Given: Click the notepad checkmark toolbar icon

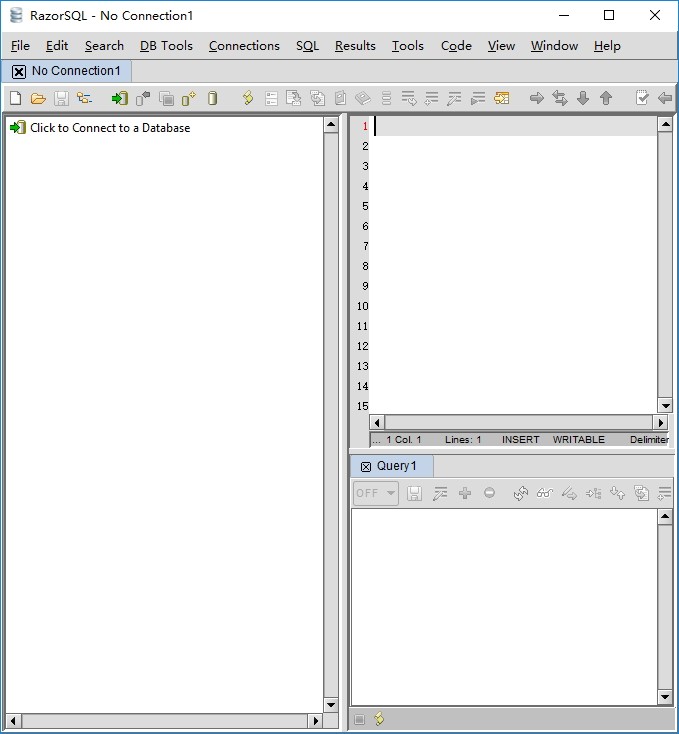Looking at the screenshot, I should click(642, 98).
